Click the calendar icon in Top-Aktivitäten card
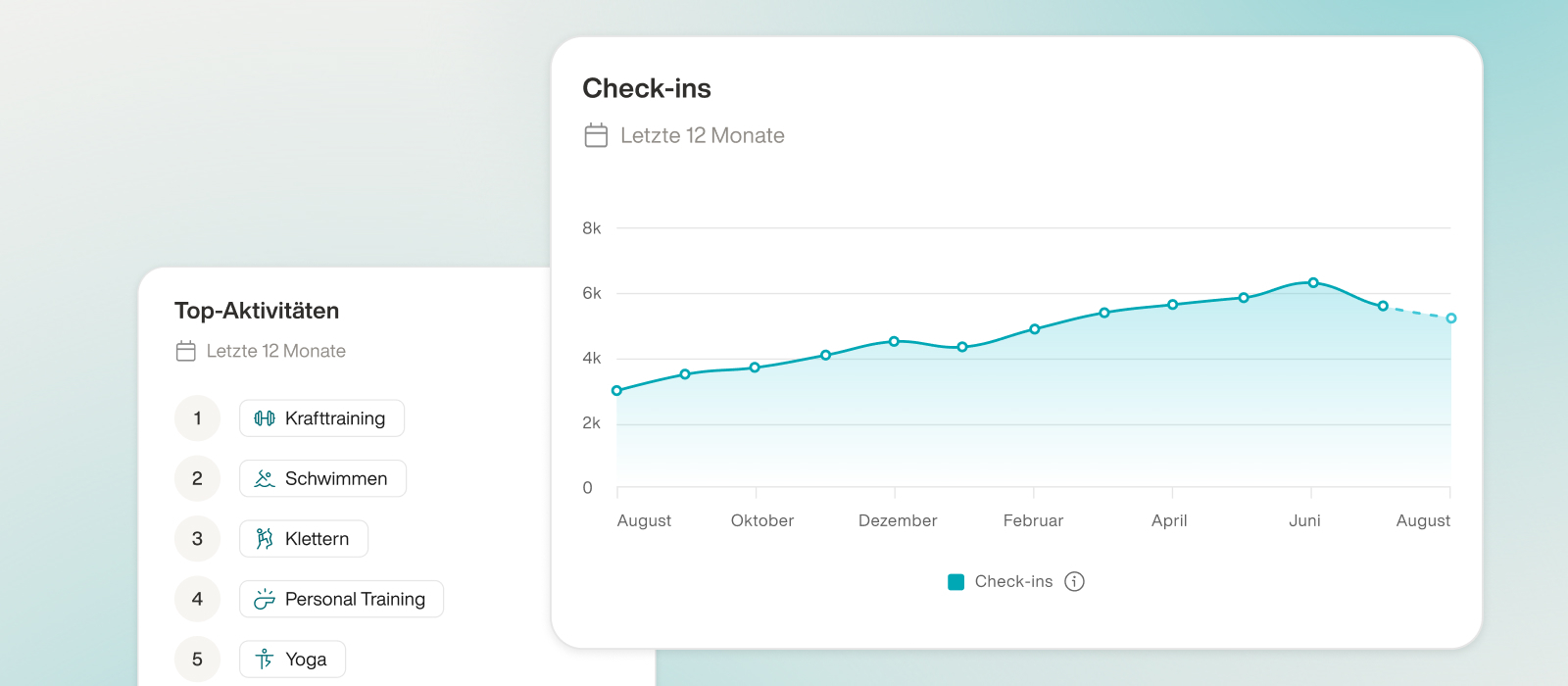Image resolution: width=1568 pixels, height=686 pixels. click(x=186, y=351)
